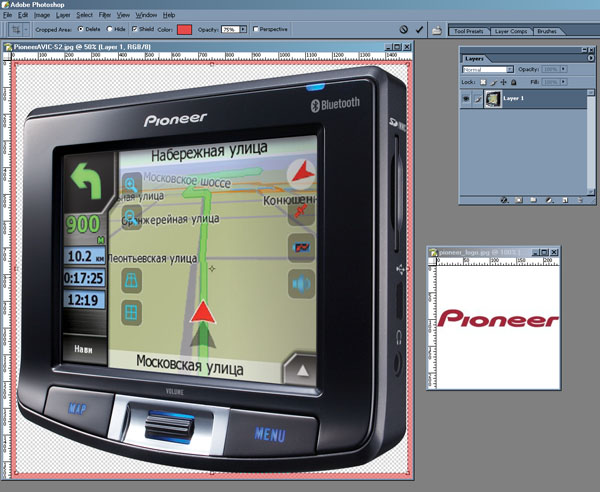Open the layer Fill slider arrow
This screenshot has height=492, width=600.
tap(563, 82)
